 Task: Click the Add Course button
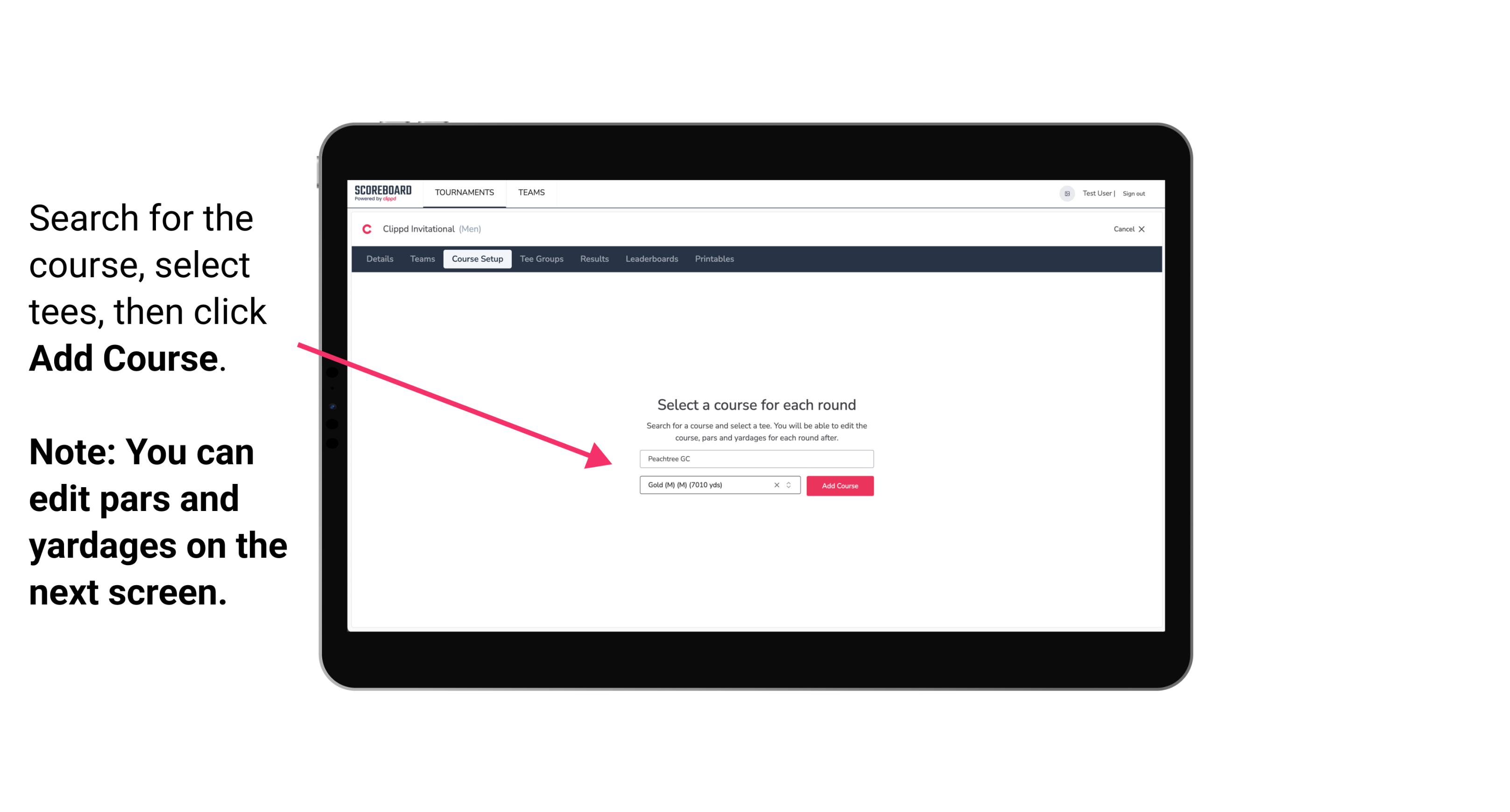point(839,486)
